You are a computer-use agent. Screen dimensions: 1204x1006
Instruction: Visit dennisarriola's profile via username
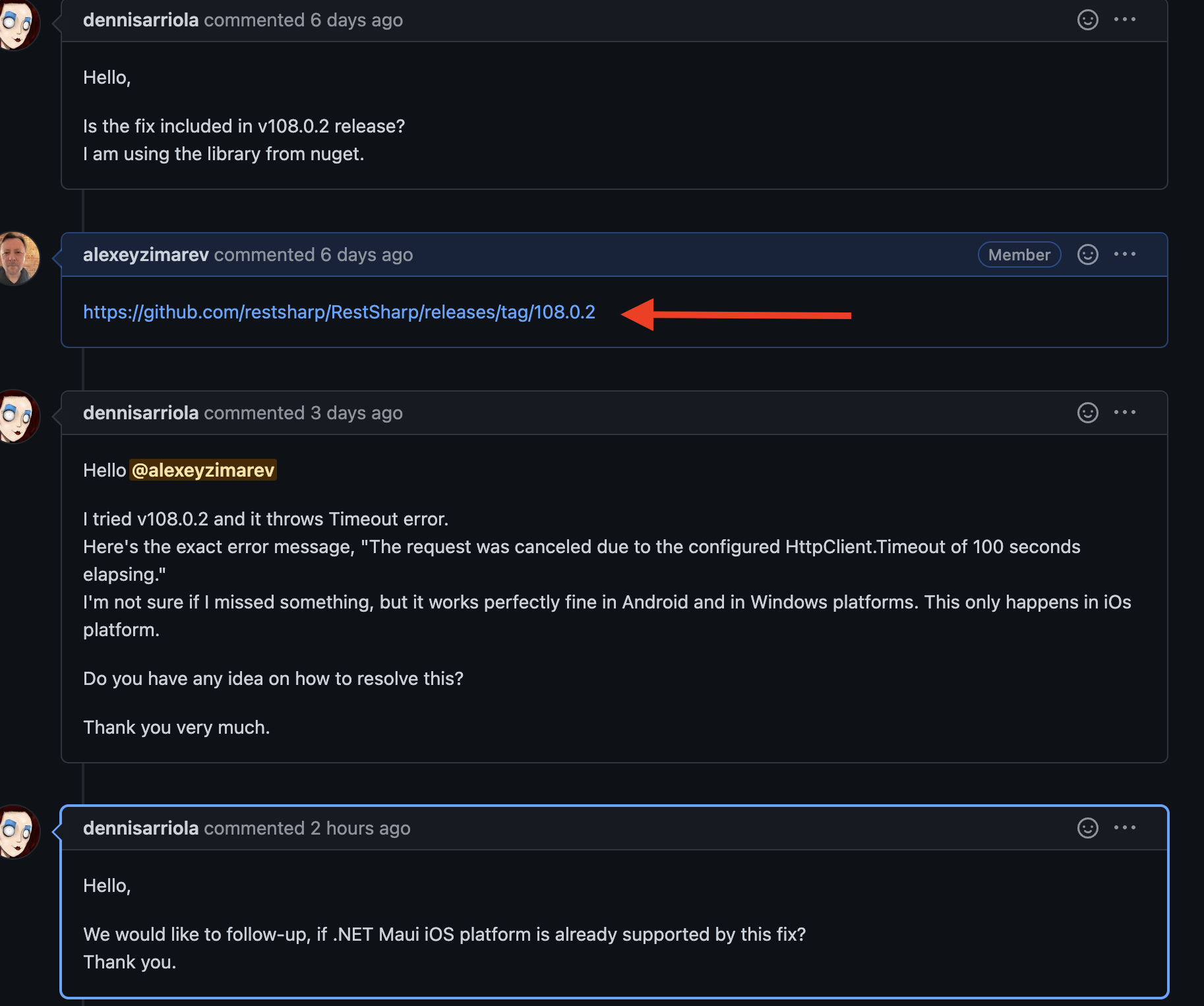click(x=140, y=20)
